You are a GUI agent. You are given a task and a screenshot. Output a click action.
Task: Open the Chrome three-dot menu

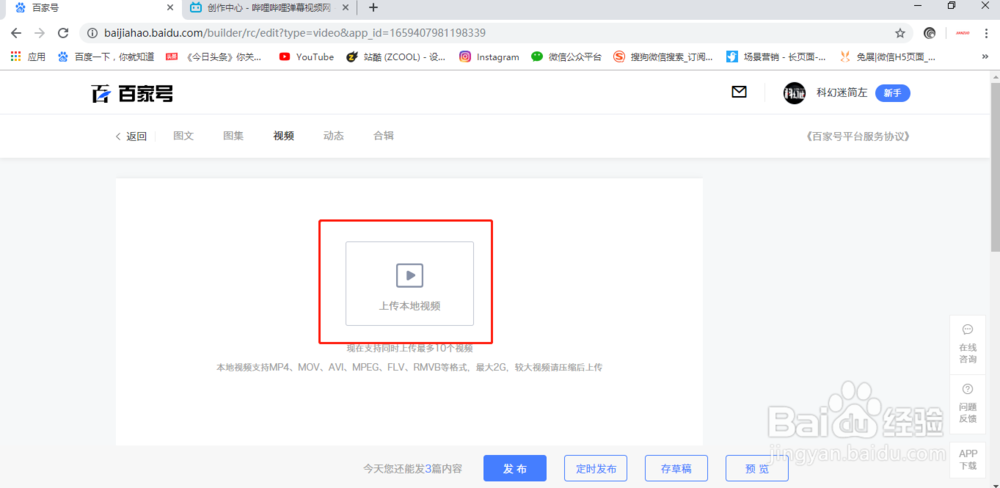[x=986, y=33]
